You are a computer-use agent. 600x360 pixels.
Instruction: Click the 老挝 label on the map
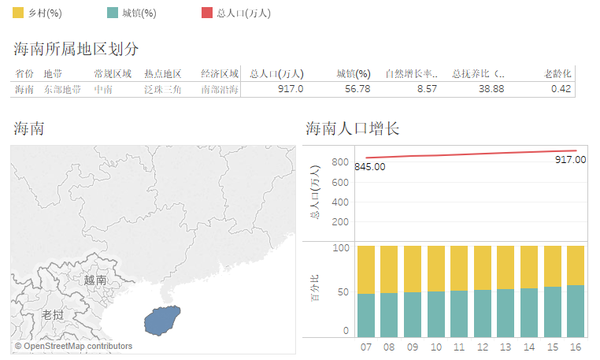tap(52, 315)
